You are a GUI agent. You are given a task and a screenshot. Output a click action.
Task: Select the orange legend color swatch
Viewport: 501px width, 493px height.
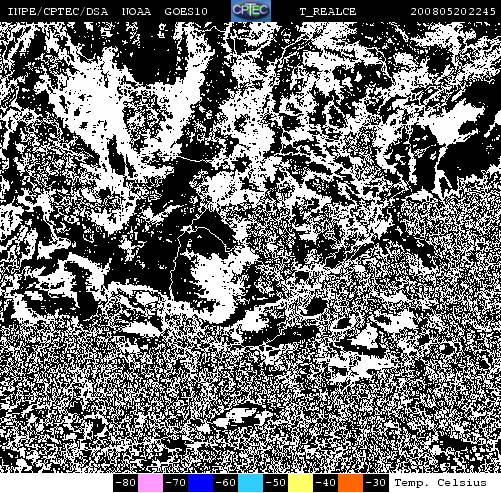click(x=350, y=483)
